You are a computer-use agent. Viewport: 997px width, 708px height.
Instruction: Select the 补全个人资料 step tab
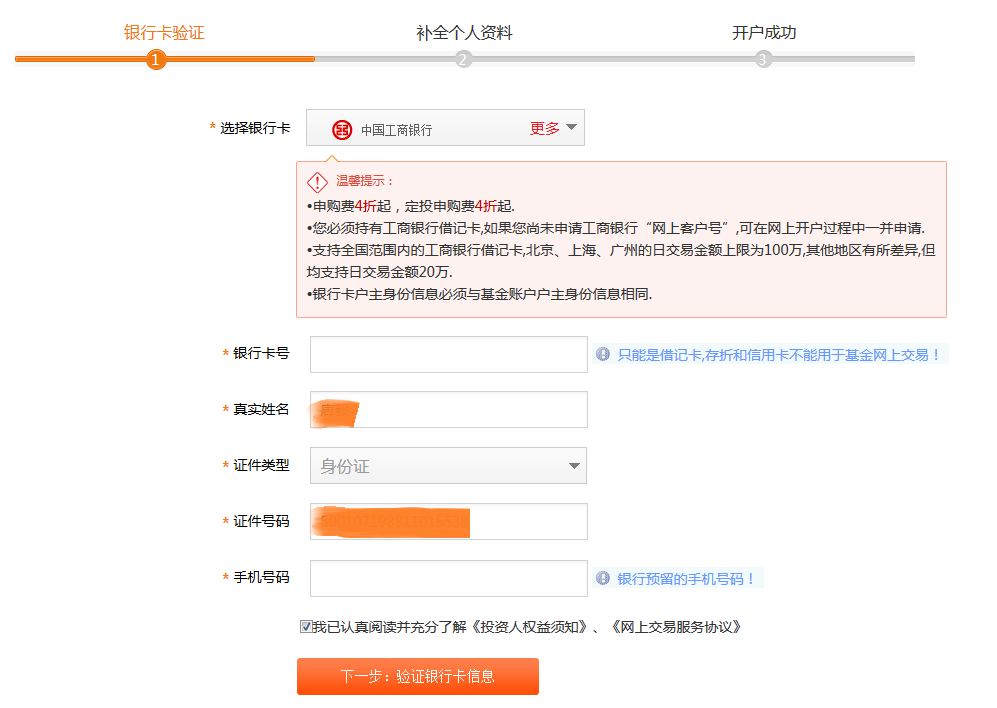point(464,33)
